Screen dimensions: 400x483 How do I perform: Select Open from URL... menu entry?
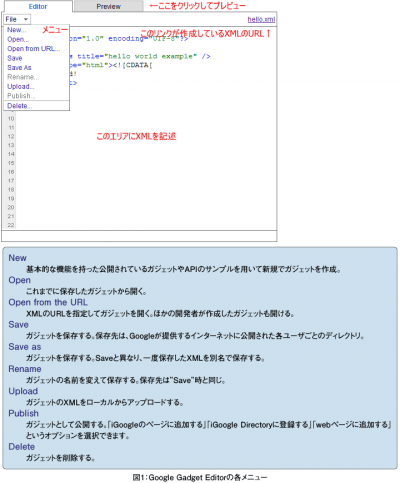[x=34, y=49]
